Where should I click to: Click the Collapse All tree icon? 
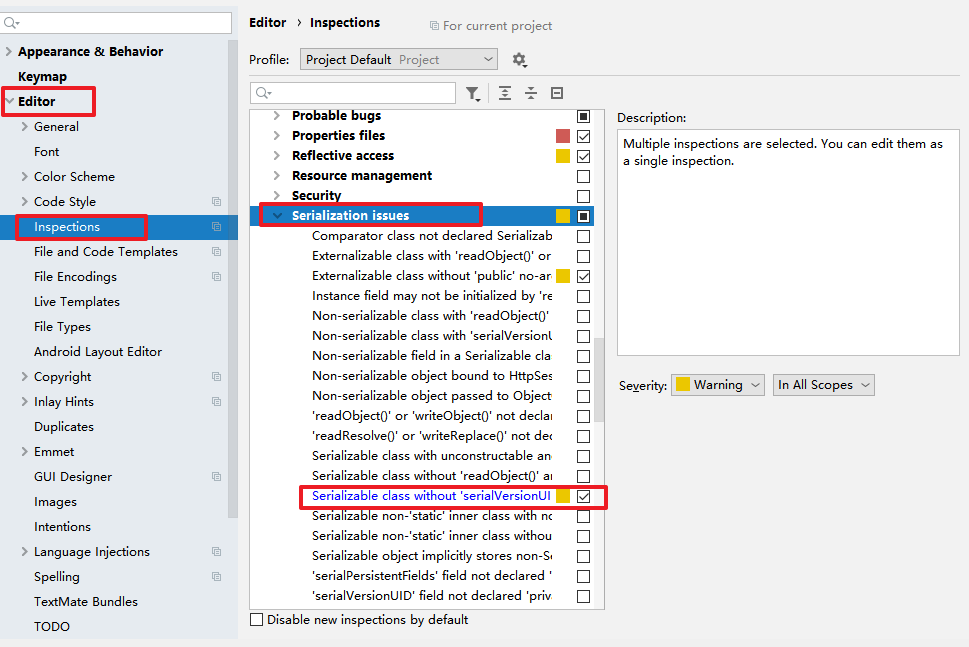[531, 93]
